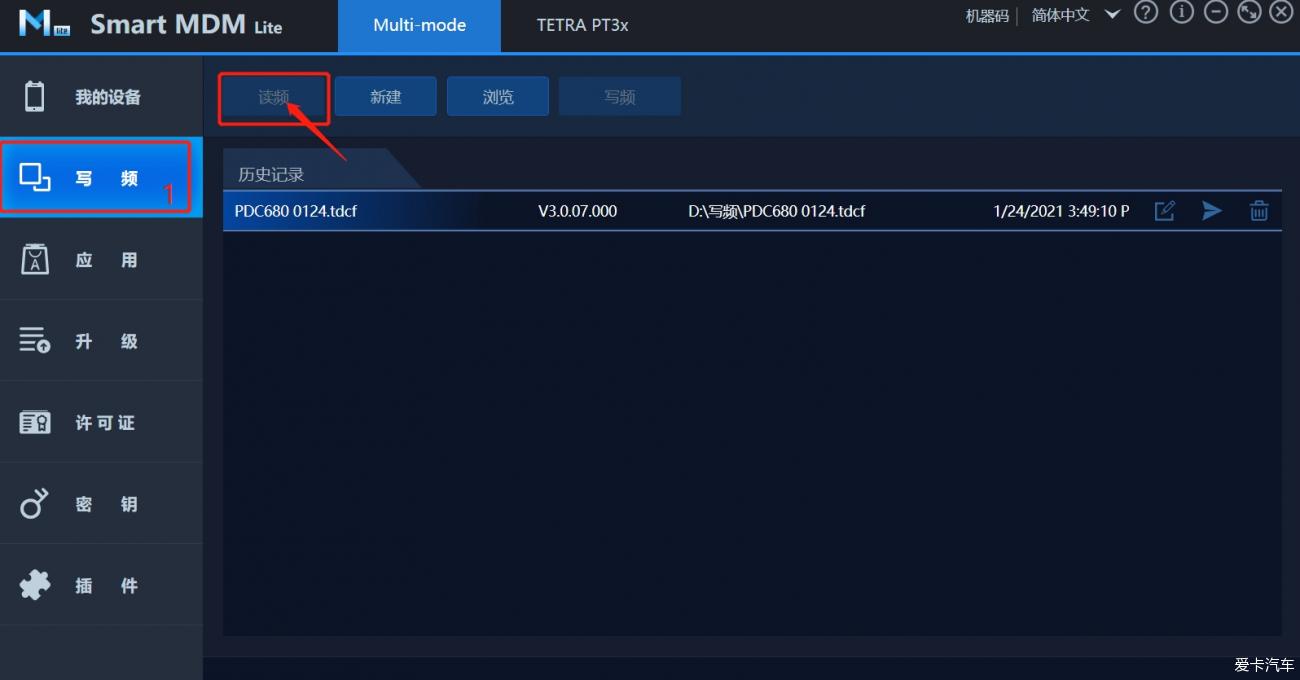Open the 密钥 key section
The width and height of the screenshot is (1300, 680).
coord(101,504)
